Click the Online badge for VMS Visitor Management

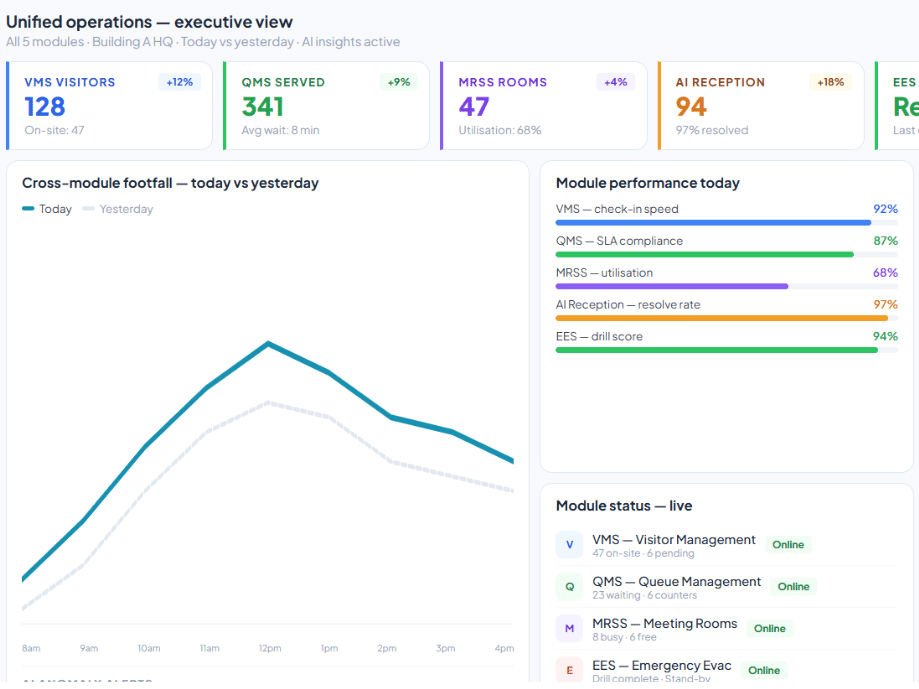coord(788,545)
